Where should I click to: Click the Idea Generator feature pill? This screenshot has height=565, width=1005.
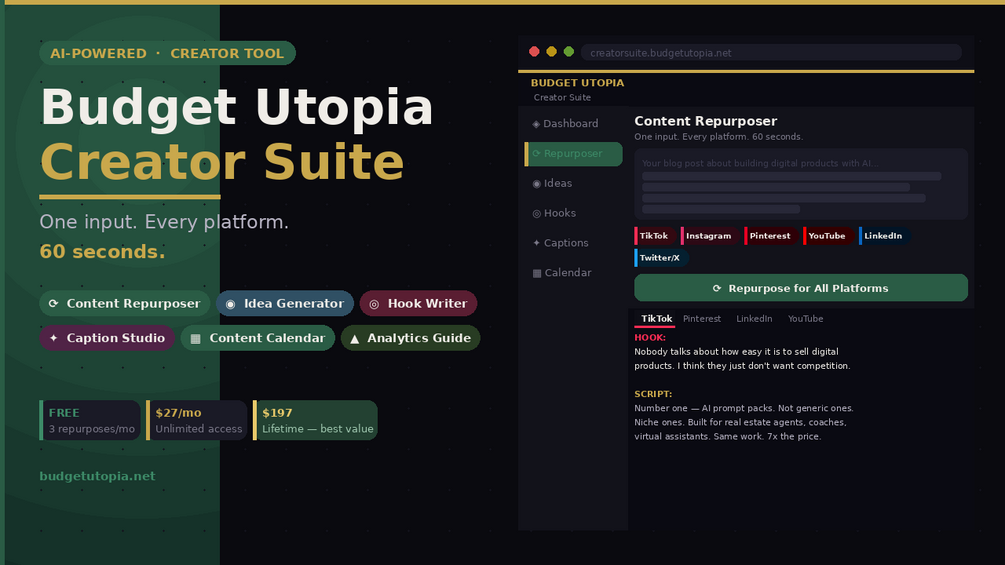(x=285, y=304)
